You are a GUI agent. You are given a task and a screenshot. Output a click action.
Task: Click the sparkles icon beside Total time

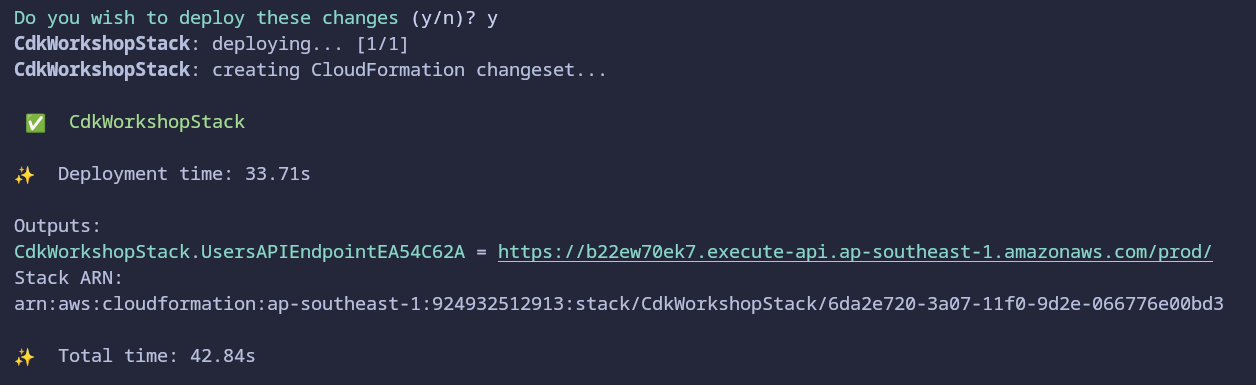[25, 355]
